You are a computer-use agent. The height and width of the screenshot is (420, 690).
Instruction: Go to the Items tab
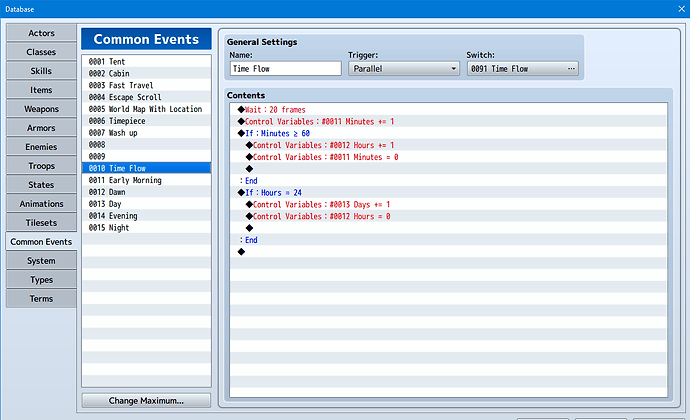(41, 90)
